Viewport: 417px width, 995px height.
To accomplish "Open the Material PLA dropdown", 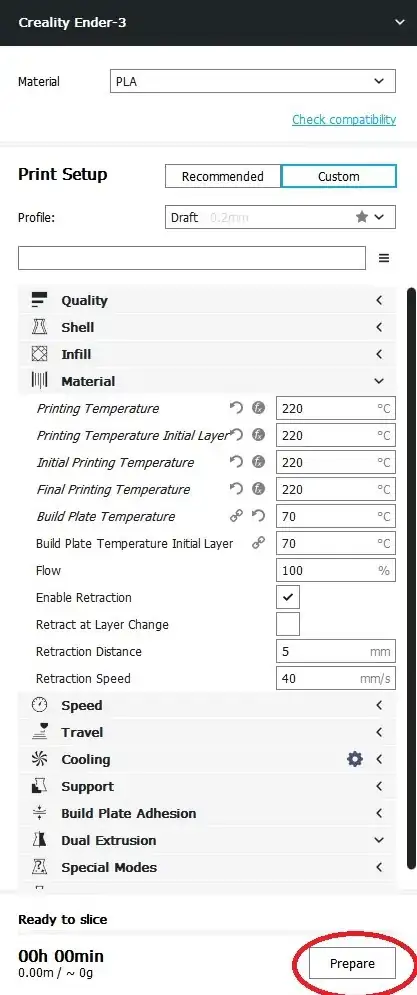I will 253,81.
